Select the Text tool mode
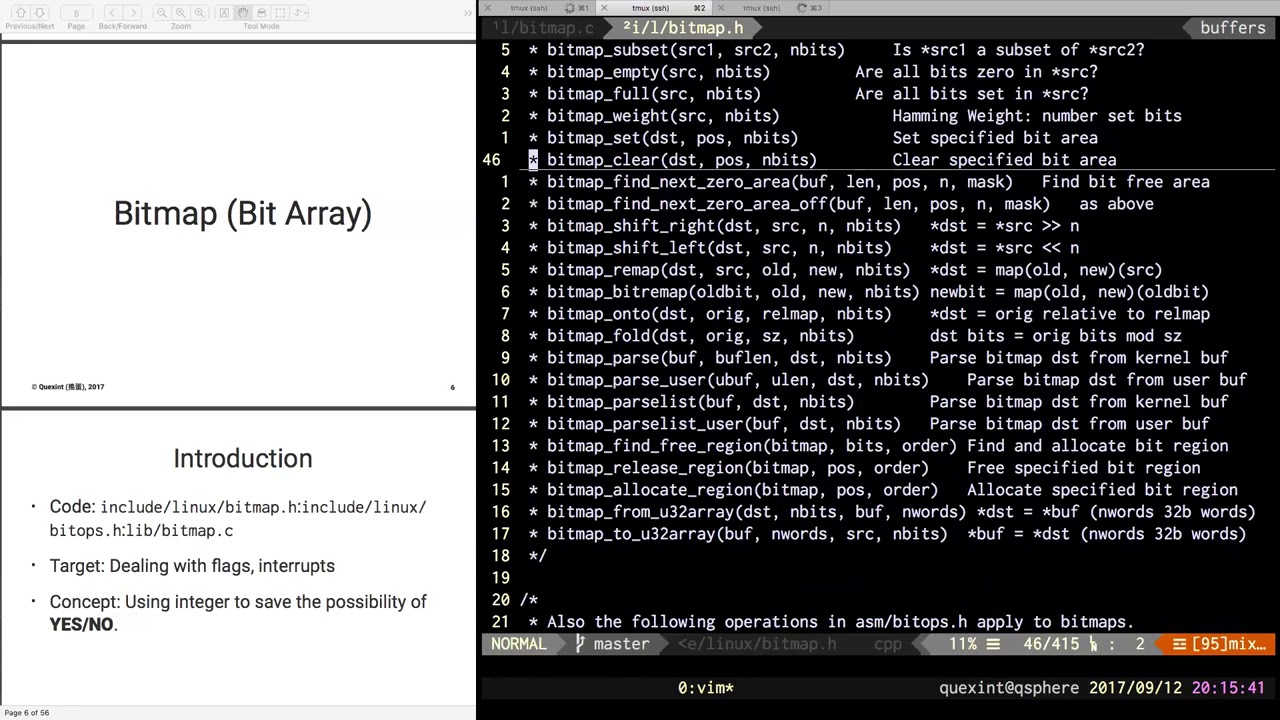The height and width of the screenshot is (720, 1280). 224,13
